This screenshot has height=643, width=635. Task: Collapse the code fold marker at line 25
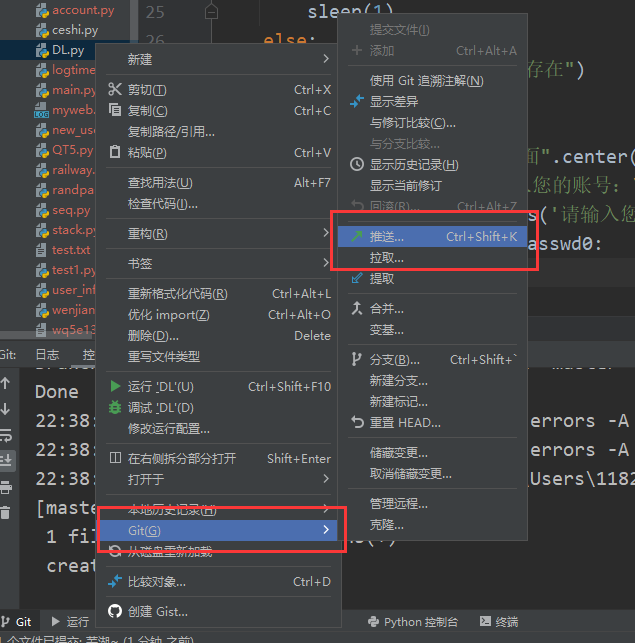coord(211,12)
